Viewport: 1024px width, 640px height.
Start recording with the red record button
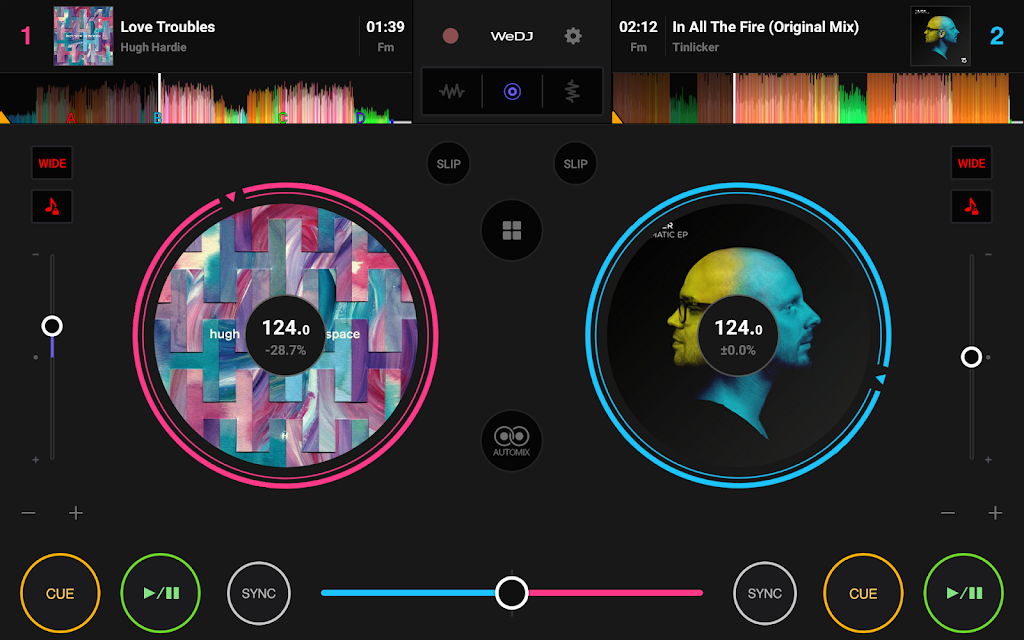point(451,36)
